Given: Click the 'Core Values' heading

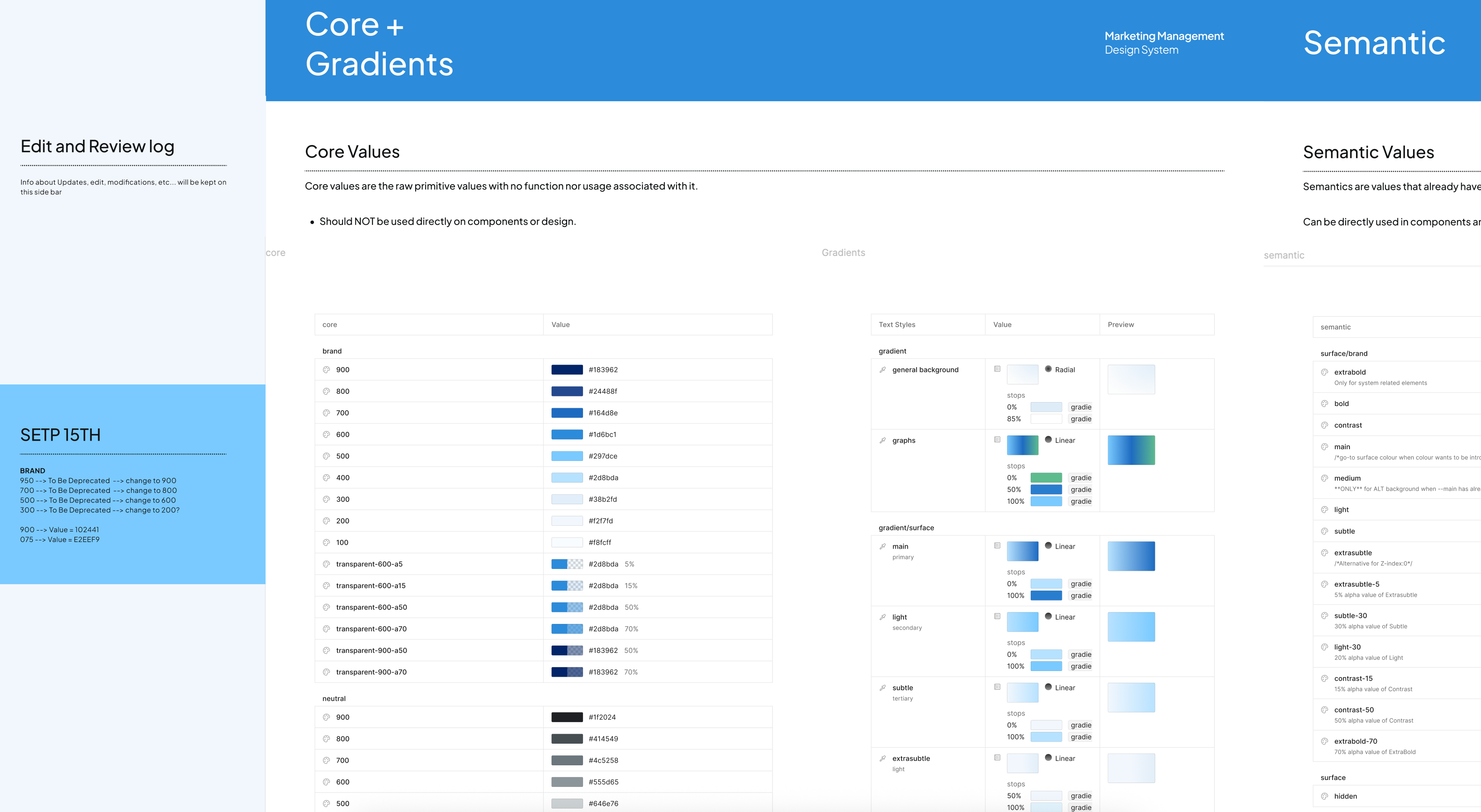Looking at the screenshot, I should pyautogui.click(x=353, y=152).
